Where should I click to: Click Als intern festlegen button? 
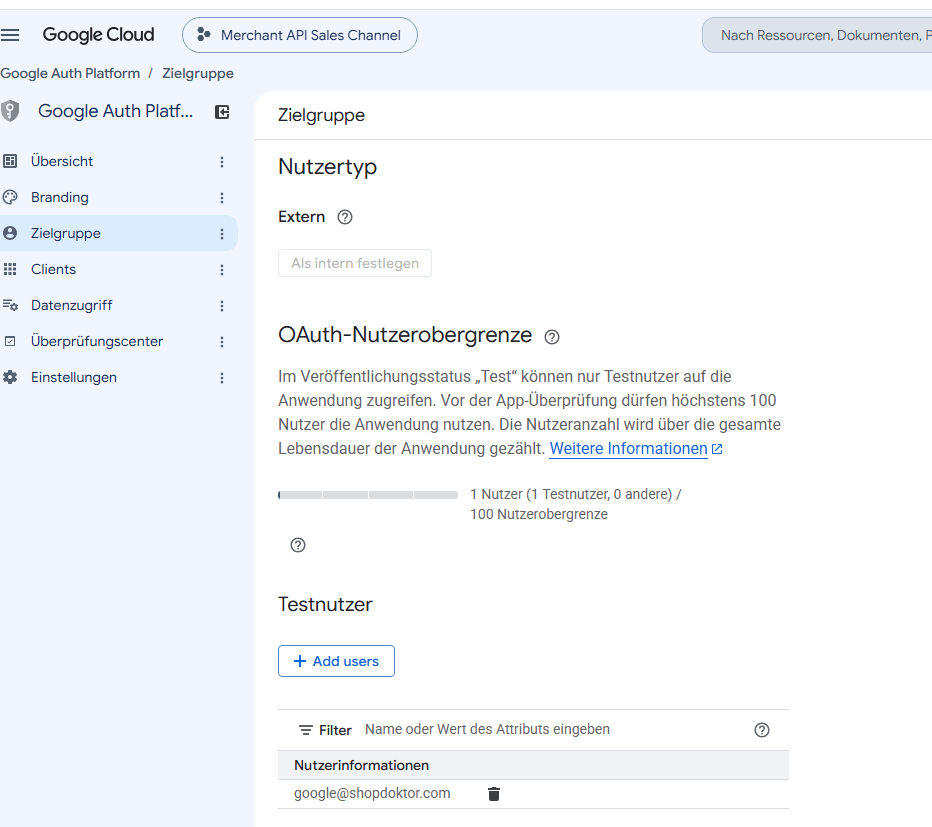[355, 263]
